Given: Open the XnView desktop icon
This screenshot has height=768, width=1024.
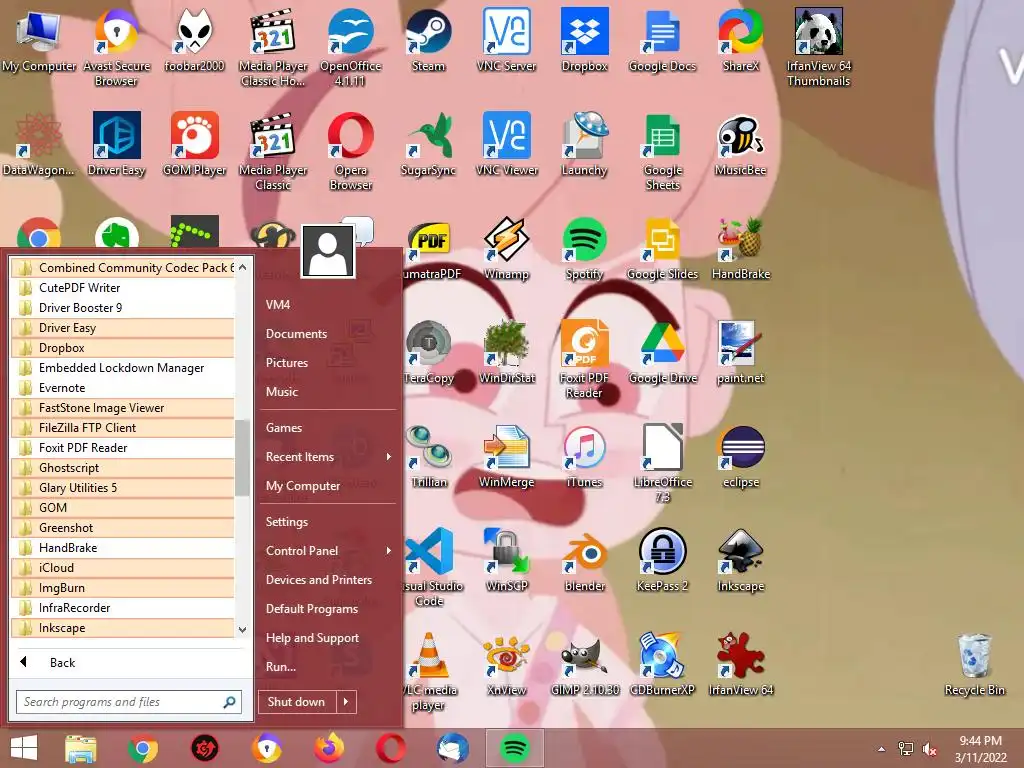Looking at the screenshot, I should 507,664.
